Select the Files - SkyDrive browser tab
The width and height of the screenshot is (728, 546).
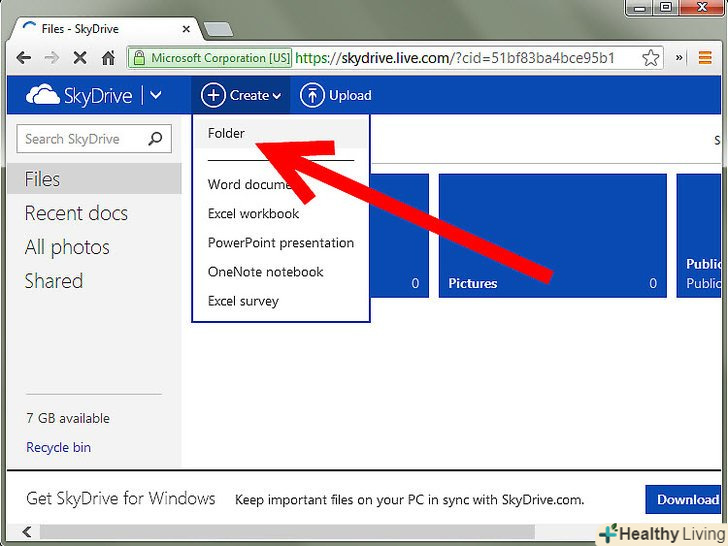coord(107,29)
